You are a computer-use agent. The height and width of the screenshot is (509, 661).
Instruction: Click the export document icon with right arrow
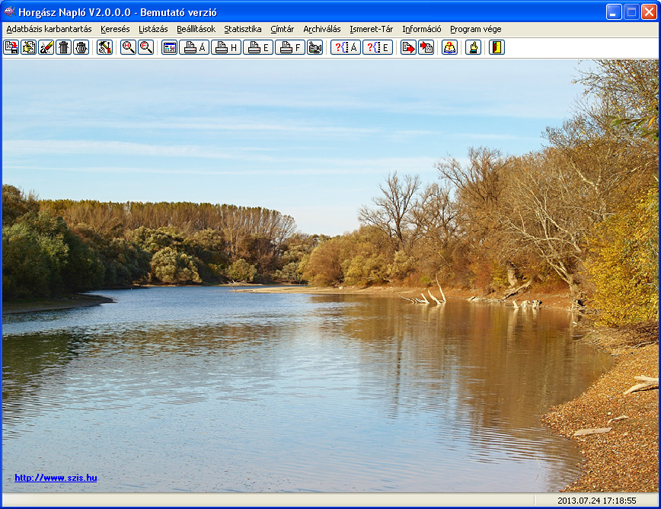408,47
